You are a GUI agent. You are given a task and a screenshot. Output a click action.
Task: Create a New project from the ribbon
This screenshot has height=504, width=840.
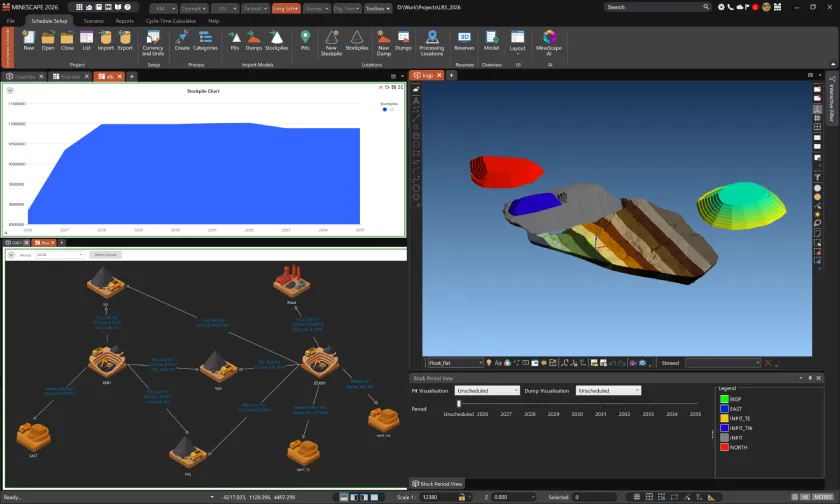(29, 40)
